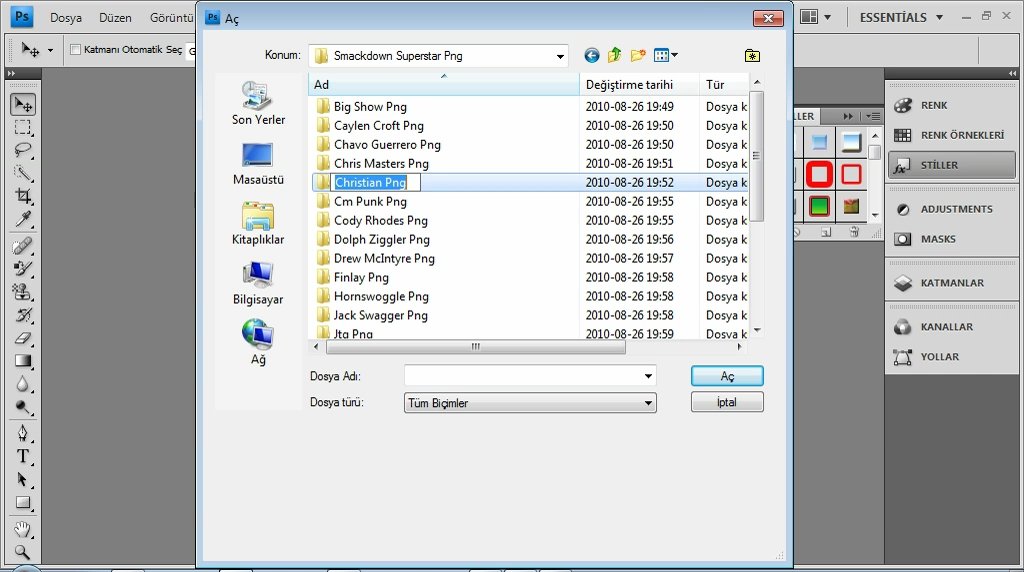Open Kitaplıklar location
1024x572 pixels.
(x=258, y=223)
